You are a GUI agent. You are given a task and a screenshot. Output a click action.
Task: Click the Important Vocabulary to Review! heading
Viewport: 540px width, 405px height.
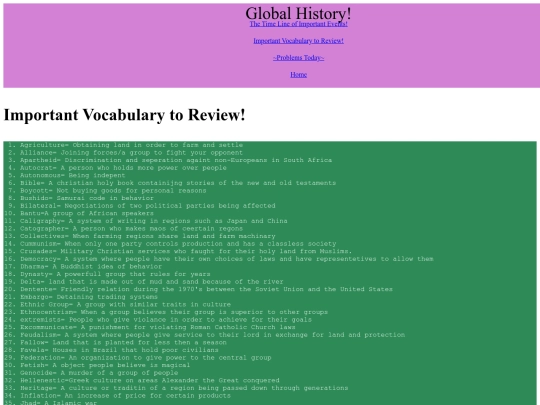click(124, 115)
